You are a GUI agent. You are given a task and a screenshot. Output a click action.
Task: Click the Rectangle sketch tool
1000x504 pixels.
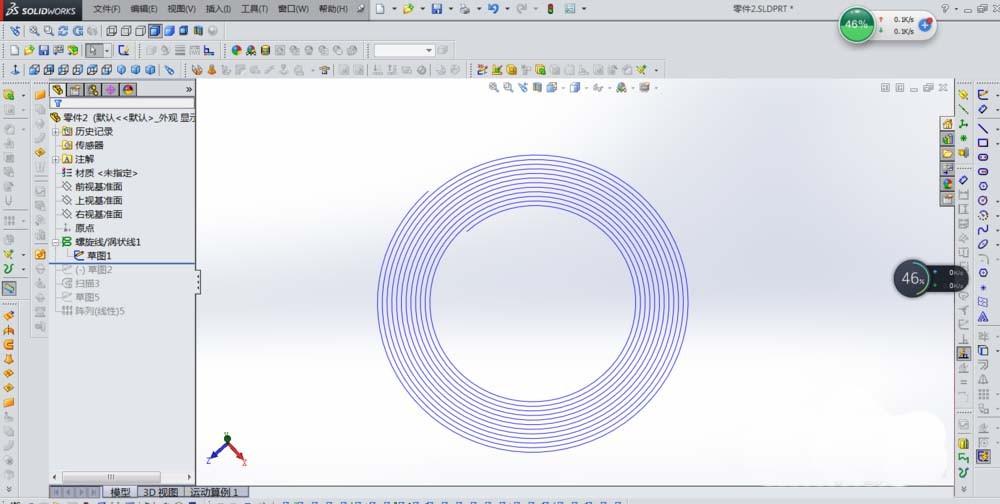coord(983,143)
